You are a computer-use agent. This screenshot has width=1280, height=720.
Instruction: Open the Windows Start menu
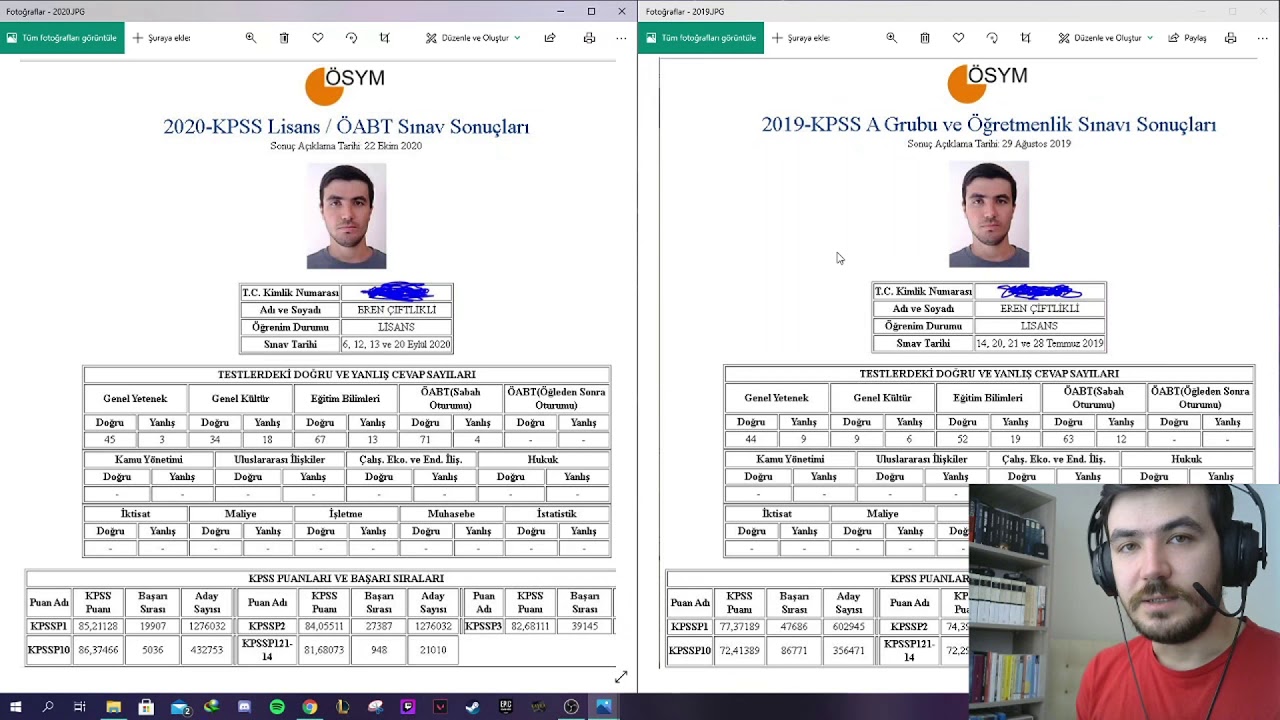coord(15,707)
